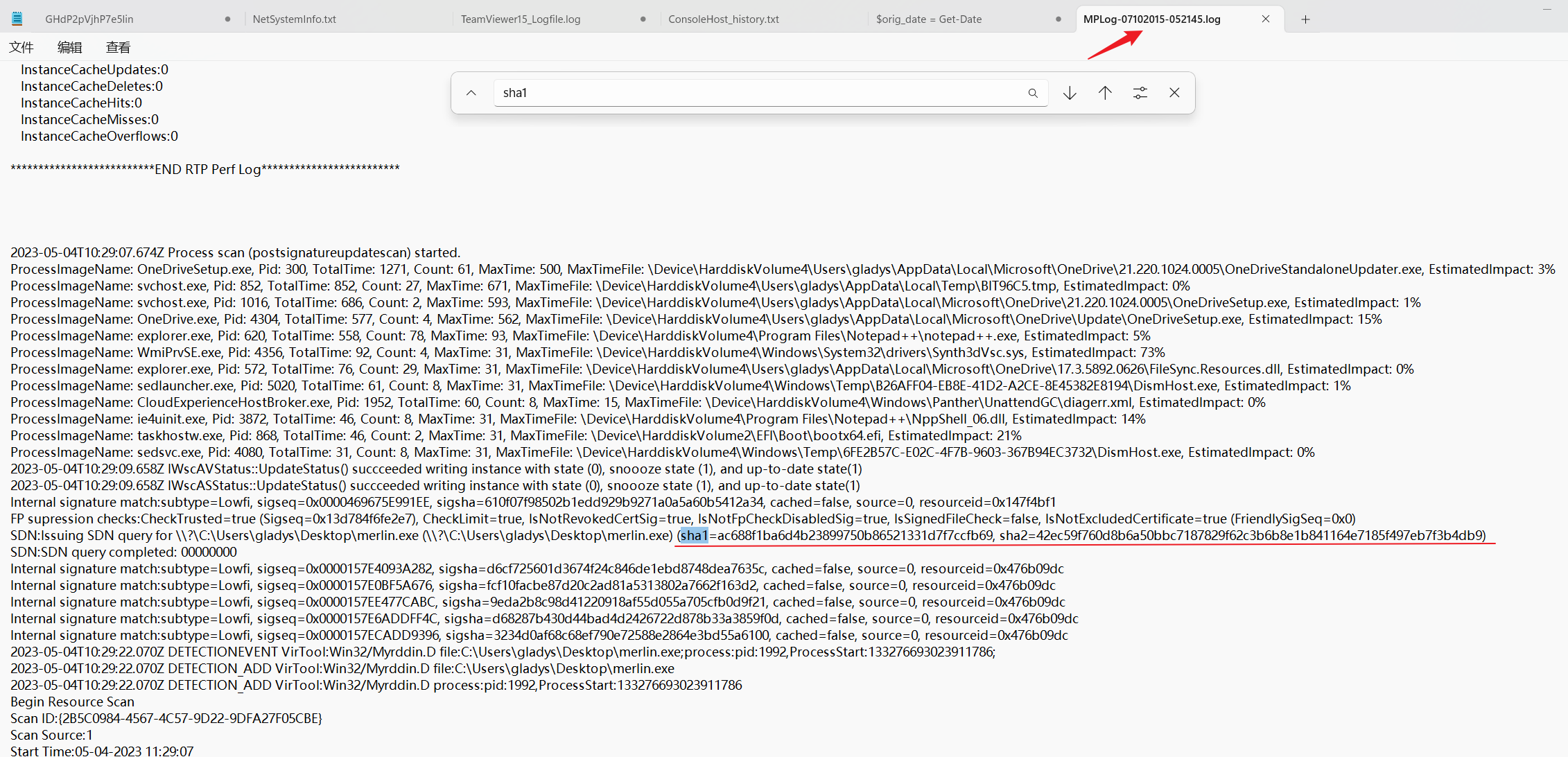Open the 查看 menu

118,47
